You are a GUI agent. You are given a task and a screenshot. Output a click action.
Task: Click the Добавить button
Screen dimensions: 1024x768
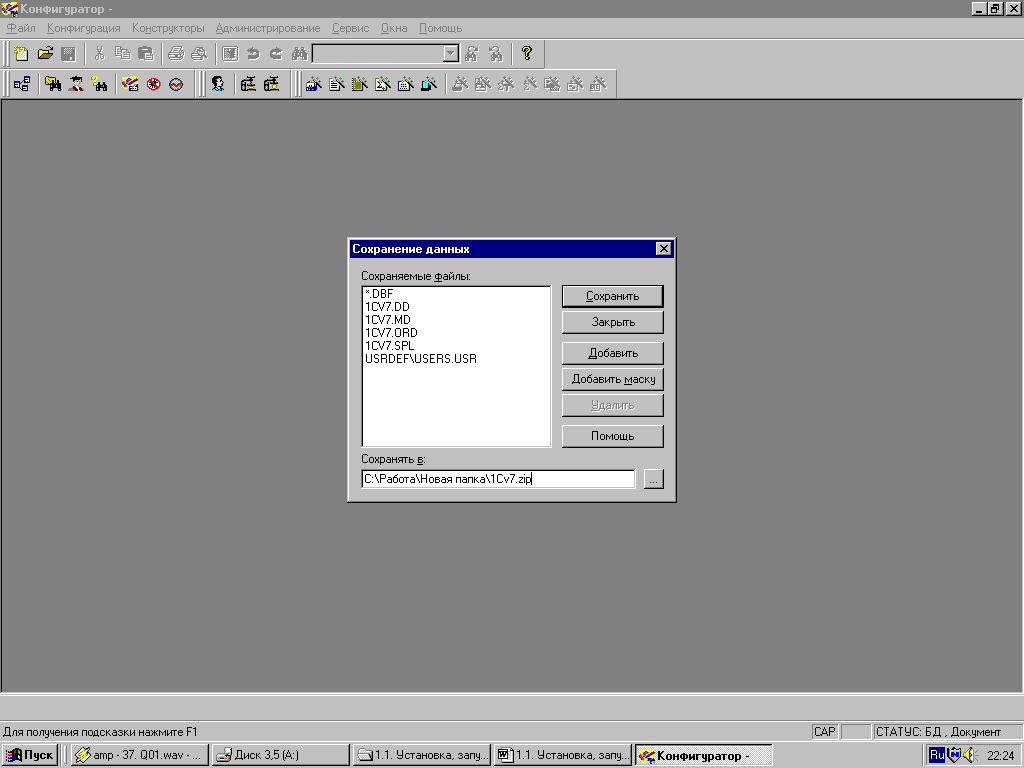pyautogui.click(x=613, y=353)
